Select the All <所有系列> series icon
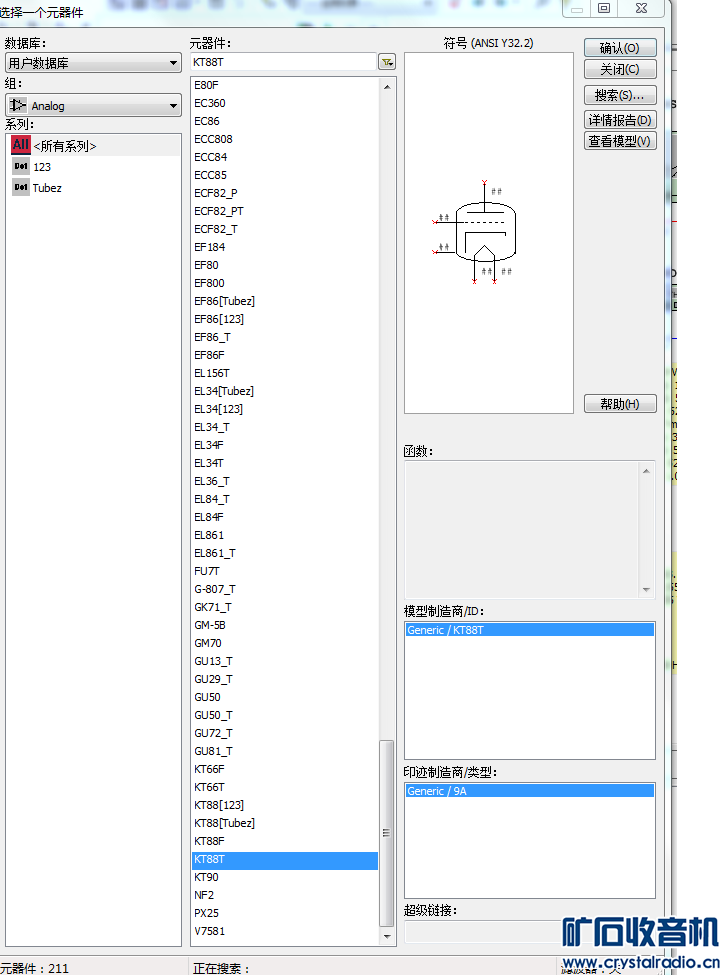 (x=21, y=145)
